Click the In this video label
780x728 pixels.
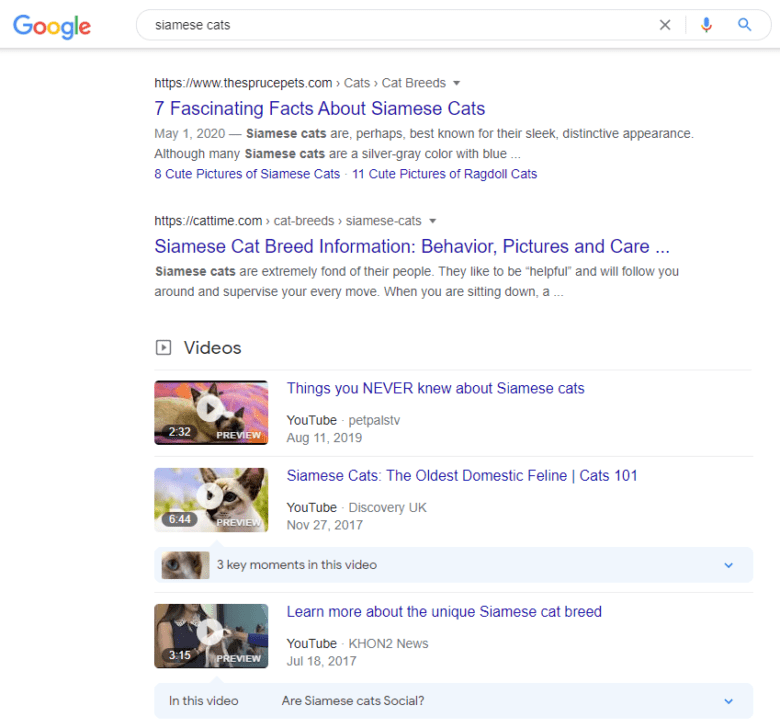(203, 701)
